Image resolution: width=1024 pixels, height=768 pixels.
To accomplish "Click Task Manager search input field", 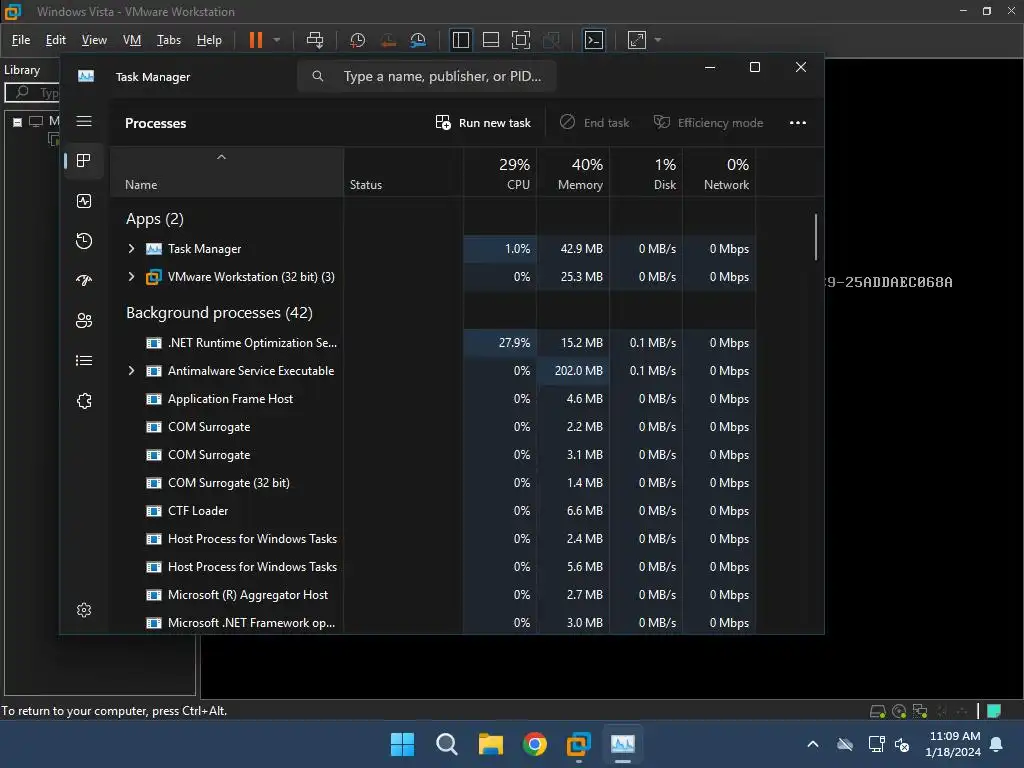I will (x=427, y=76).
